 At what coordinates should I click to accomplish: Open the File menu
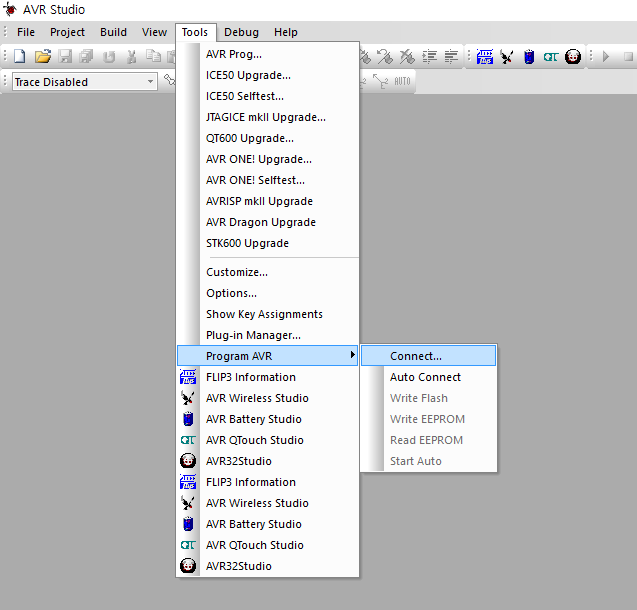(x=26, y=32)
